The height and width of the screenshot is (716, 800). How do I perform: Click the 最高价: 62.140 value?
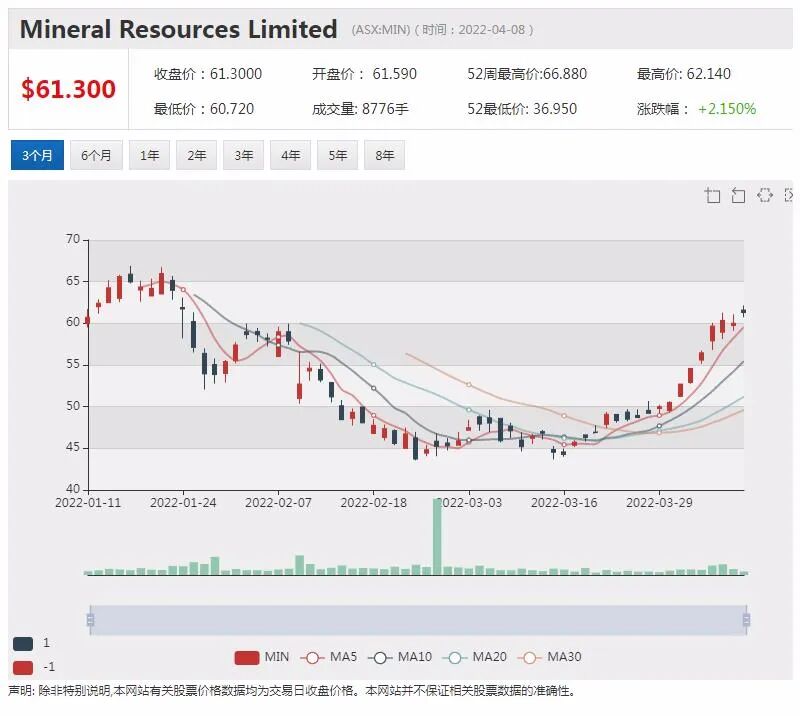[x=684, y=74]
